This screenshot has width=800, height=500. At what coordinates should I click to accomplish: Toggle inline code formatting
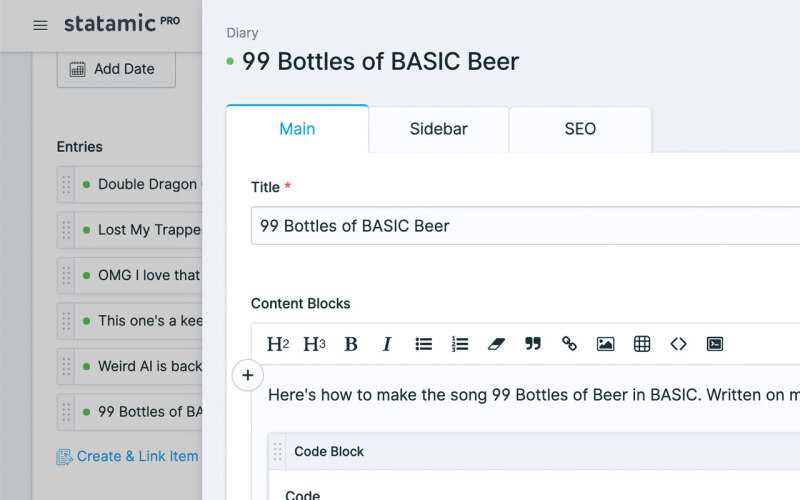[x=678, y=344]
